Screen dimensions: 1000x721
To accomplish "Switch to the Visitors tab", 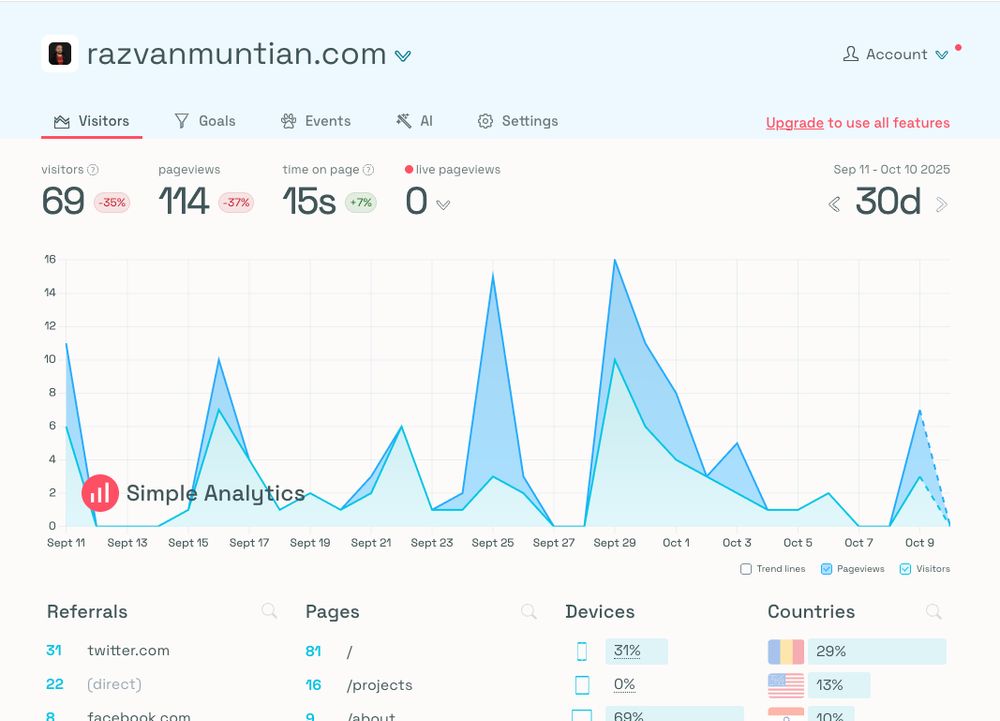I will click(x=92, y=121).
